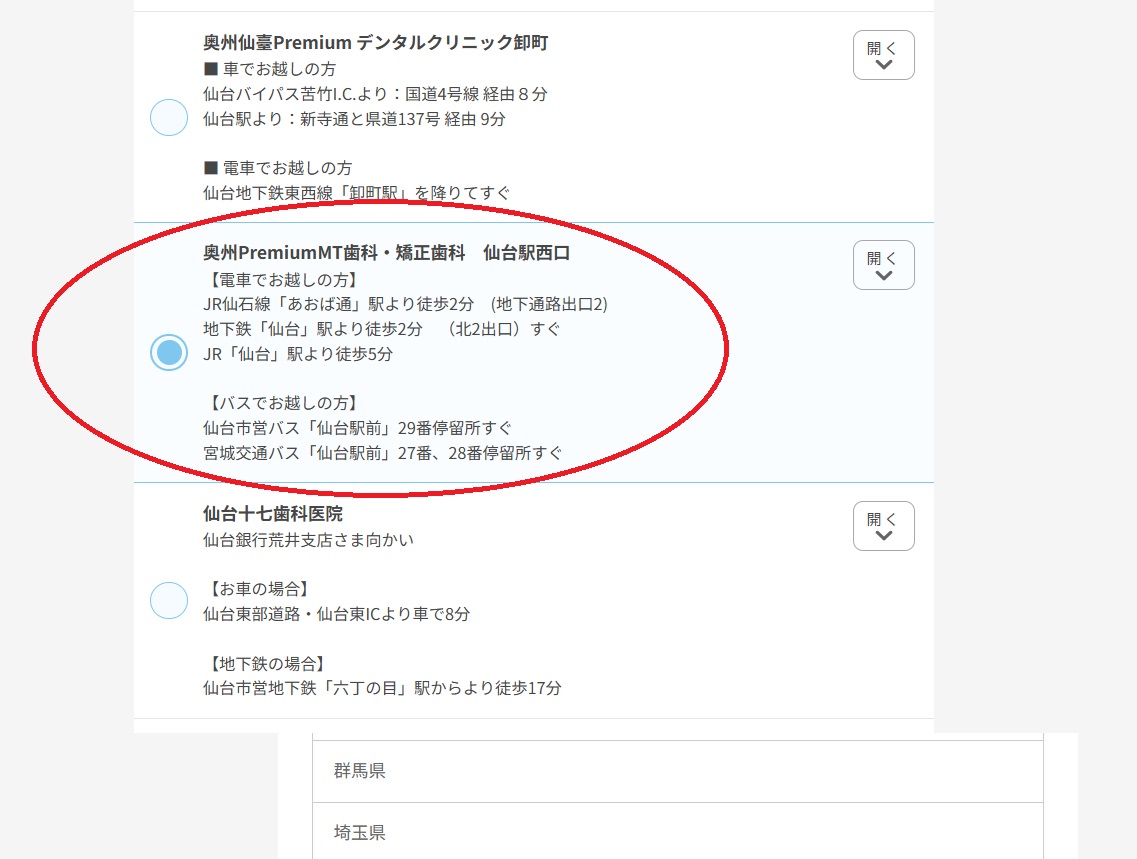Click the line 仙台駅より：新寺通と県道137号 経由 9分
This screenshot has width=1137, height=859.
pyautogui.click(x=354, y=119)
